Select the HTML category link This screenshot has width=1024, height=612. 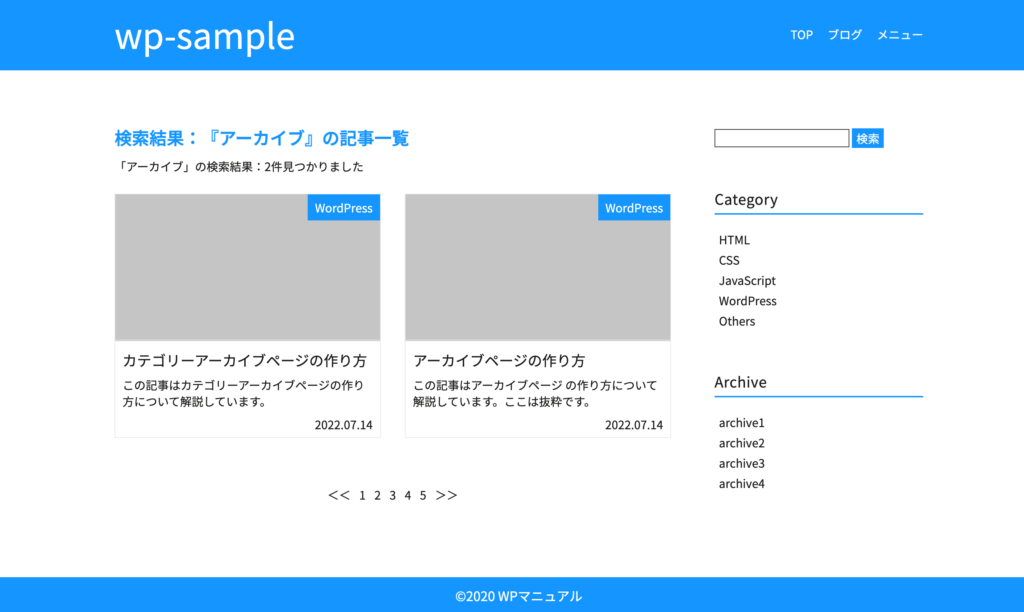[734, 240]
